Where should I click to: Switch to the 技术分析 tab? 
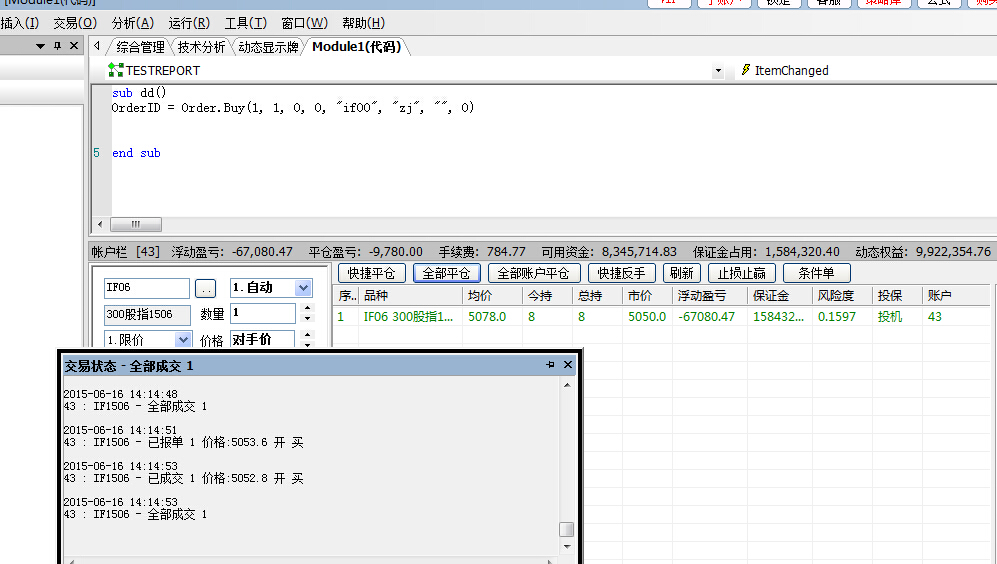pos(201,46)
